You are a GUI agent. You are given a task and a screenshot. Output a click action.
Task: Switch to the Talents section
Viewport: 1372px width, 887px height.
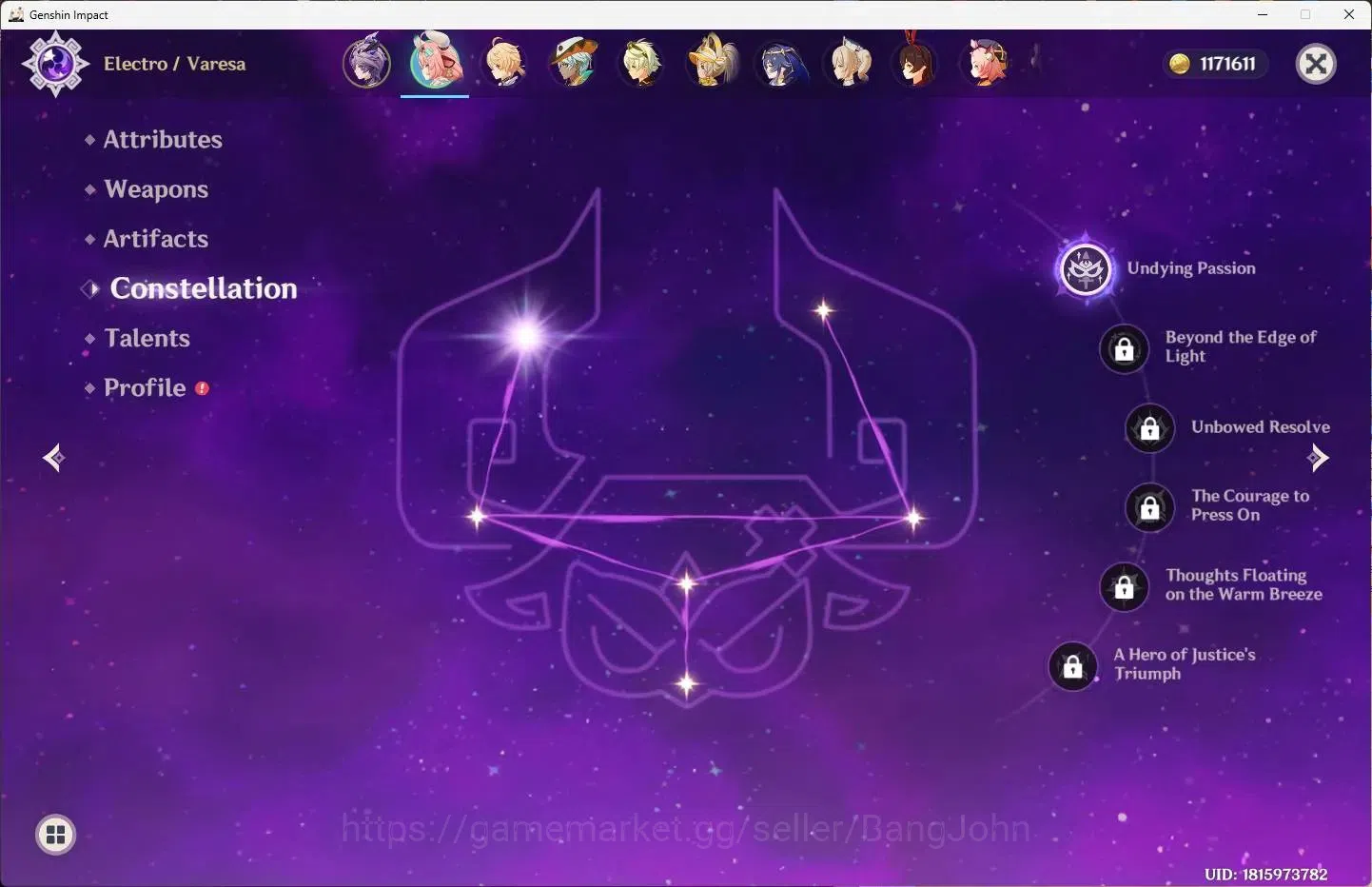(147, 338)
